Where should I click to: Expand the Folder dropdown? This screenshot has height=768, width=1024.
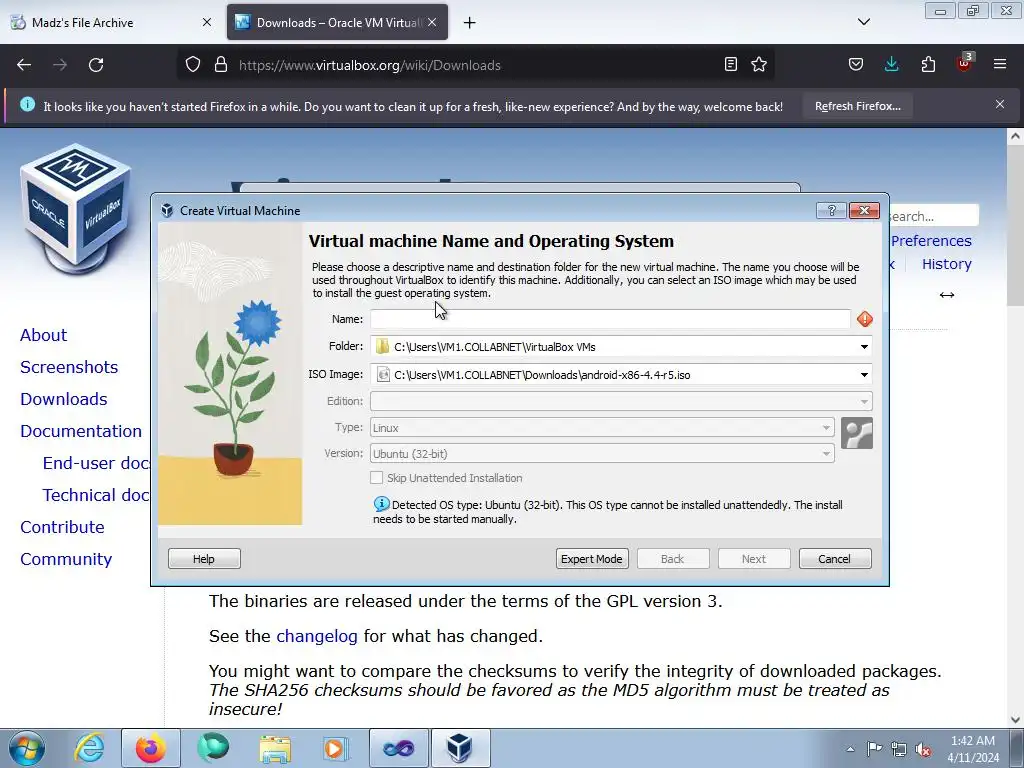(x=864, y=347)
